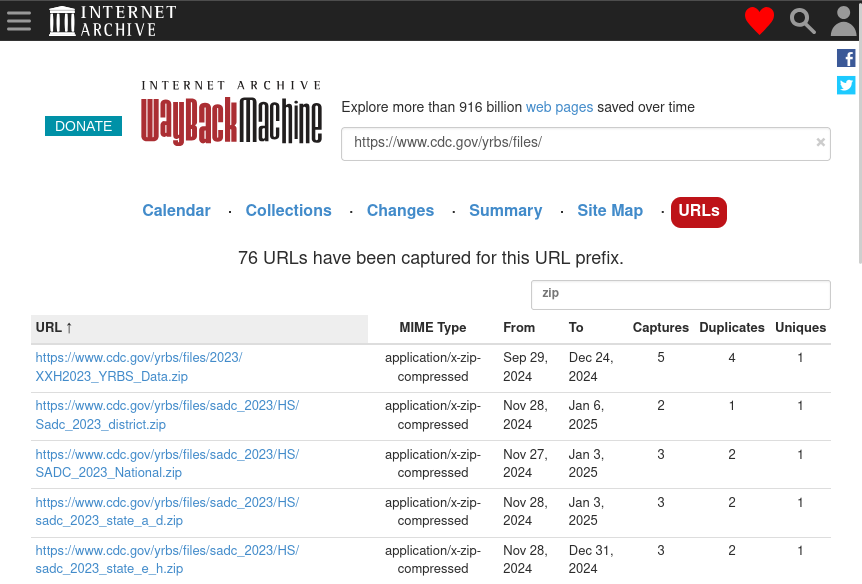The image size is (862, 584).
Task: Sort table by Captures column
Action: pyautogui.click(x=660, y=328)
